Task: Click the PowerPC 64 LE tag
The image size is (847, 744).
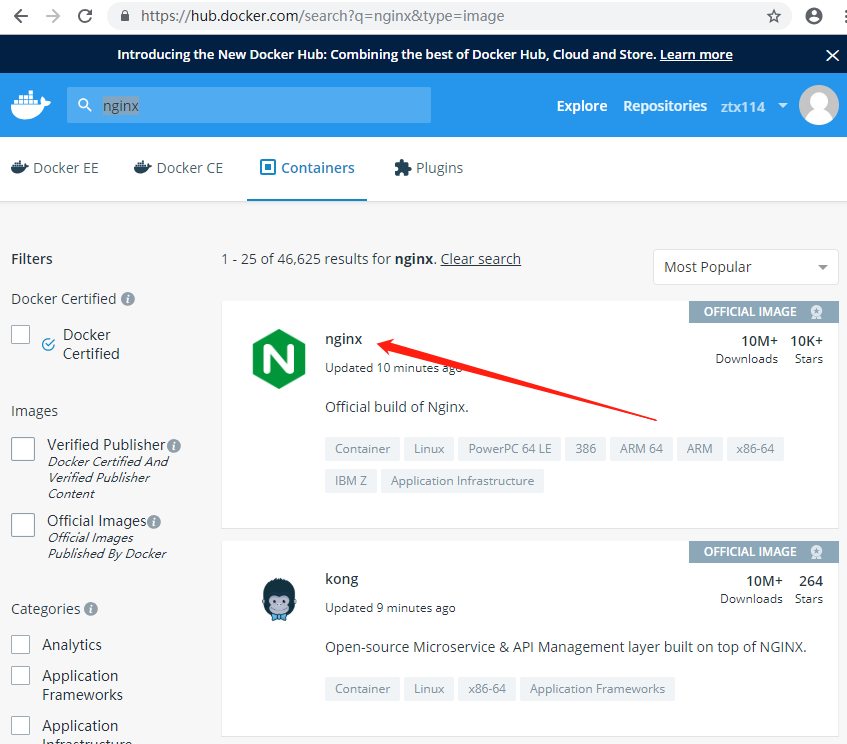Action: pos(509,449)
